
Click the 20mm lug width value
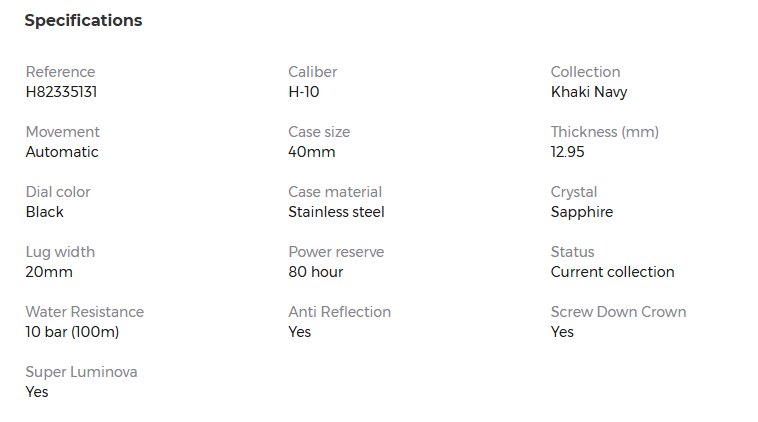pos(49,272)
